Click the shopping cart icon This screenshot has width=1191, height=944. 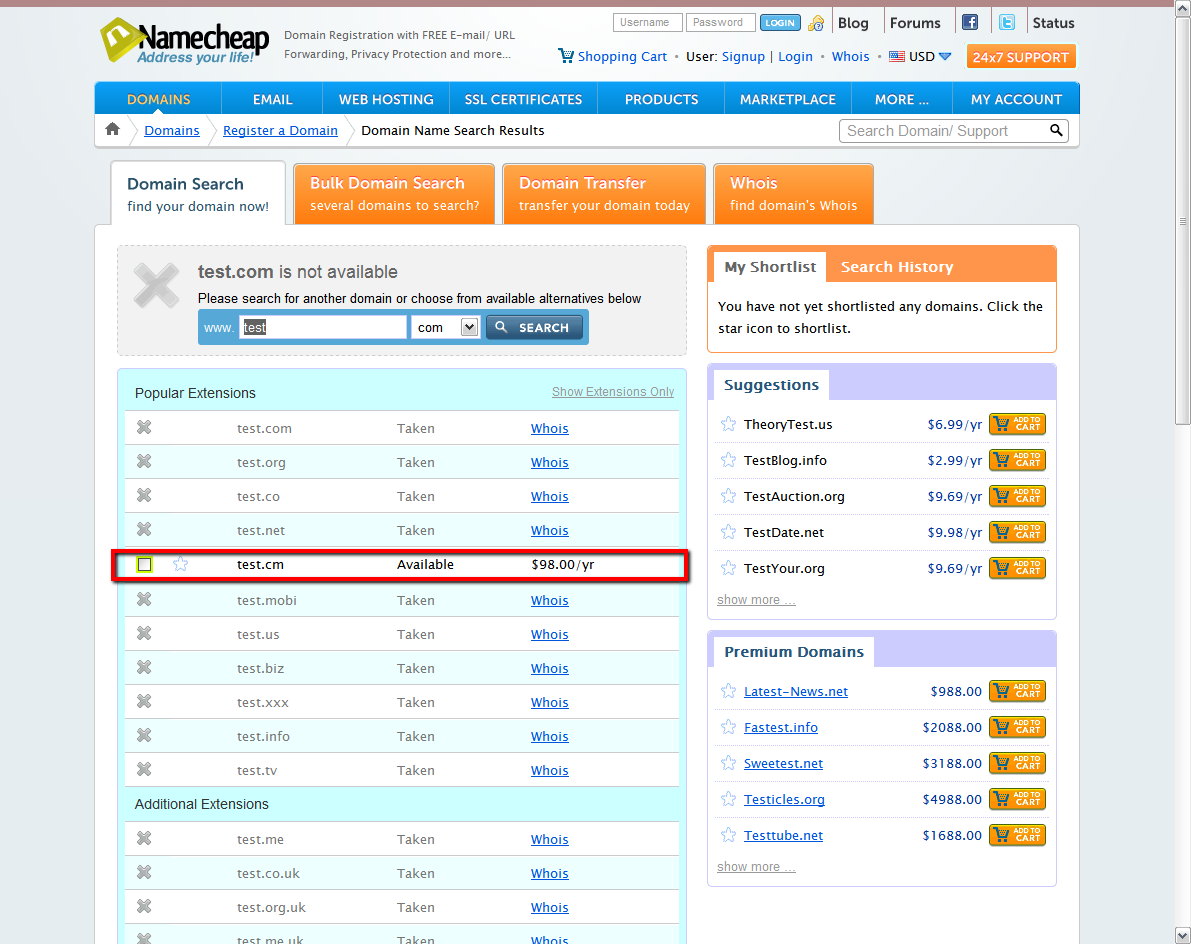[566, 55]
